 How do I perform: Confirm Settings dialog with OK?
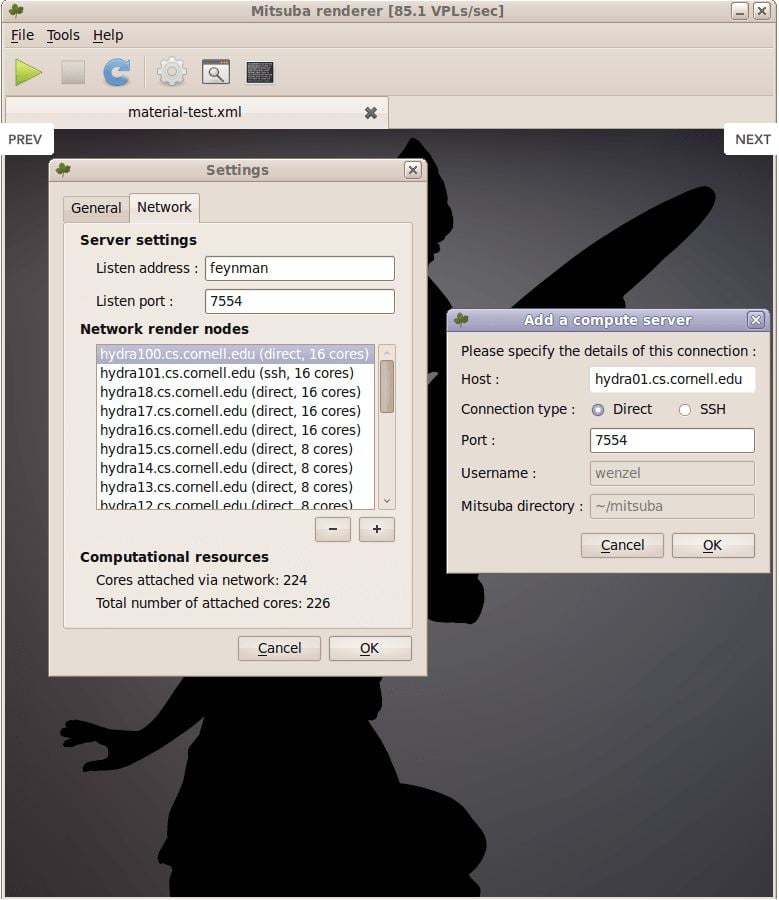pyautogui.click(x=370, y=649)
